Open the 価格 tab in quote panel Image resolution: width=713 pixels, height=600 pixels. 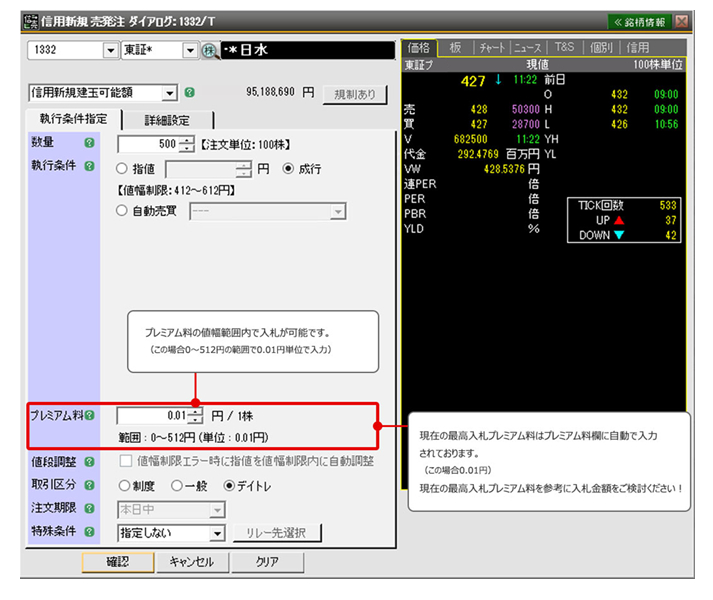419,47
